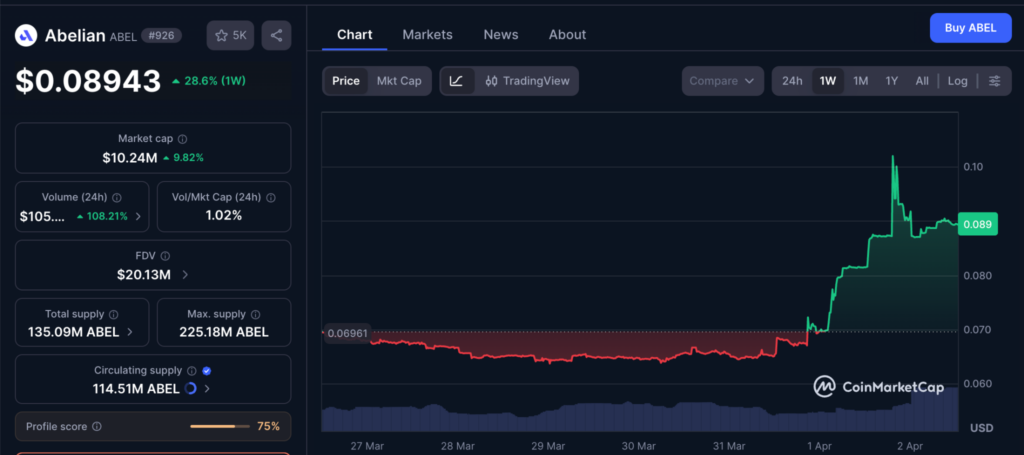This screenshot has width=1024, height=455.
Task: Switch to the About tab
Action: click(x=567, y=34)
